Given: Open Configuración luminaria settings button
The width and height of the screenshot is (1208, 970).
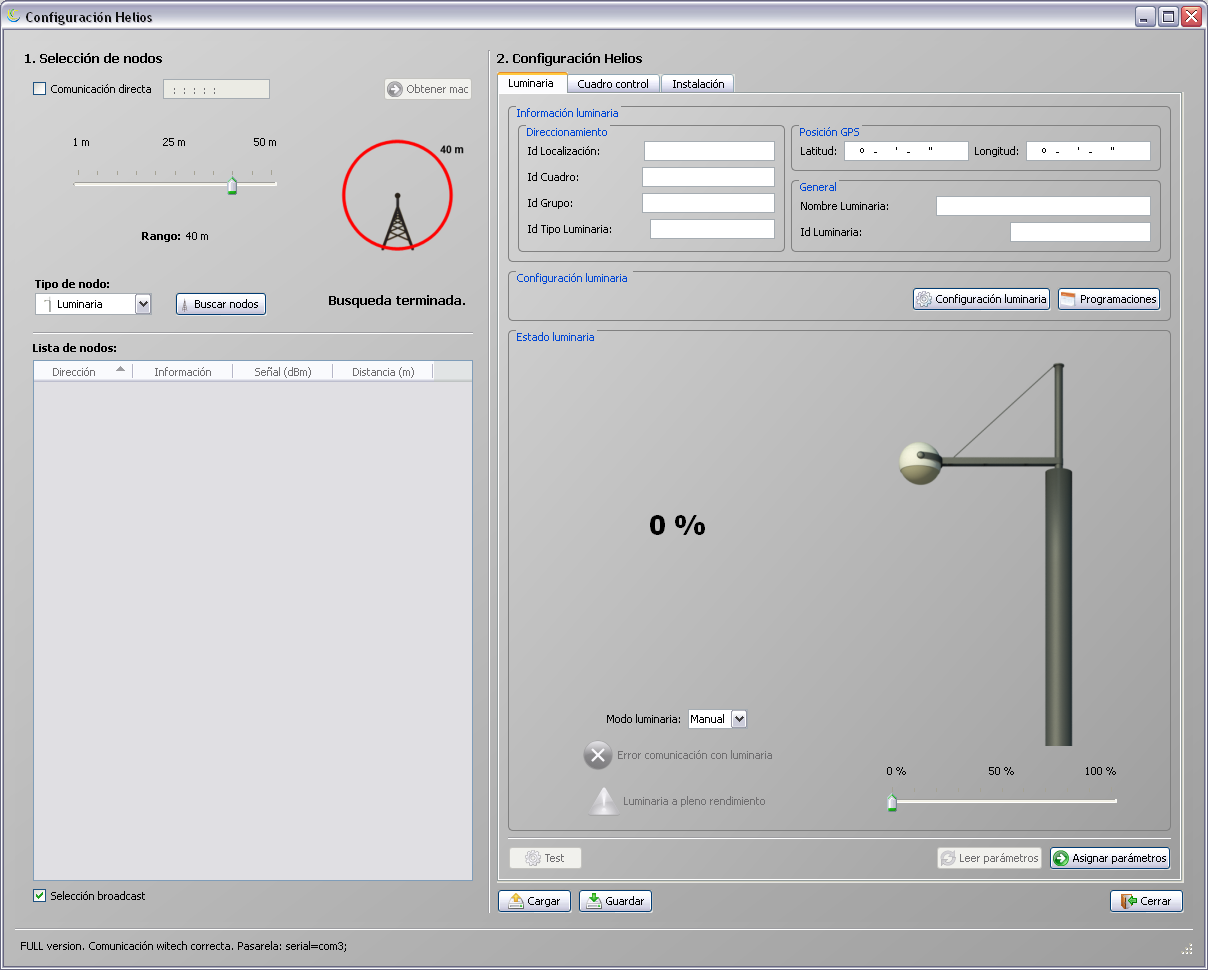Looking at the screenshot, I should pos(981,299).
